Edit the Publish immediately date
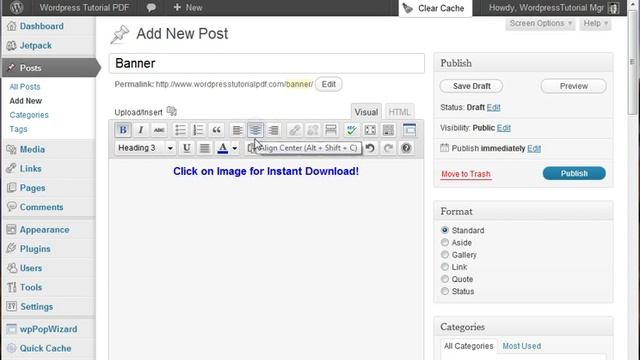Image resolution: width=640 pixels, height=360 pixels. pos(534,149)
